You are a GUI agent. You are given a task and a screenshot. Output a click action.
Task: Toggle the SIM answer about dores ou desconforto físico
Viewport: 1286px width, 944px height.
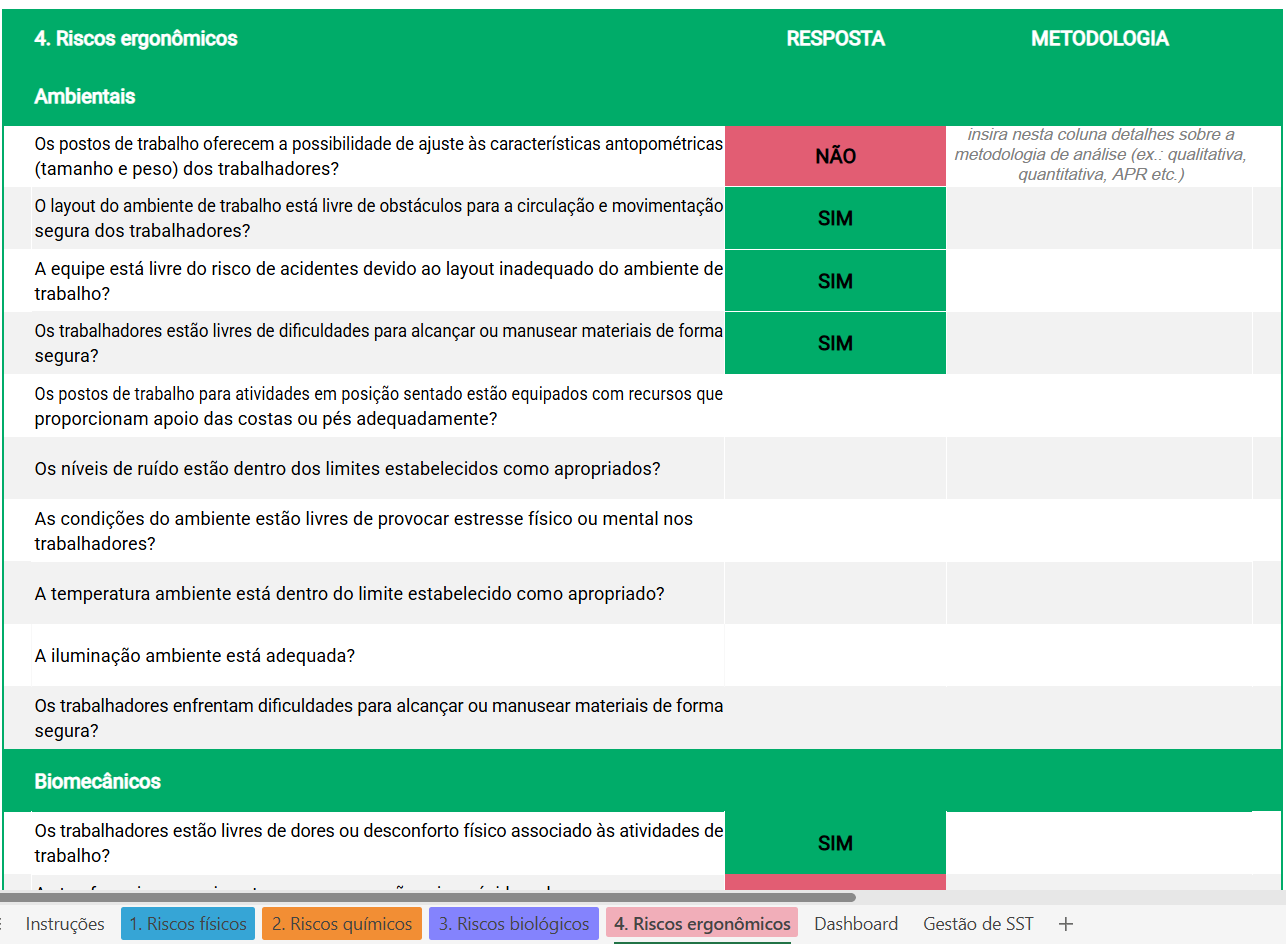pos(835,843)
